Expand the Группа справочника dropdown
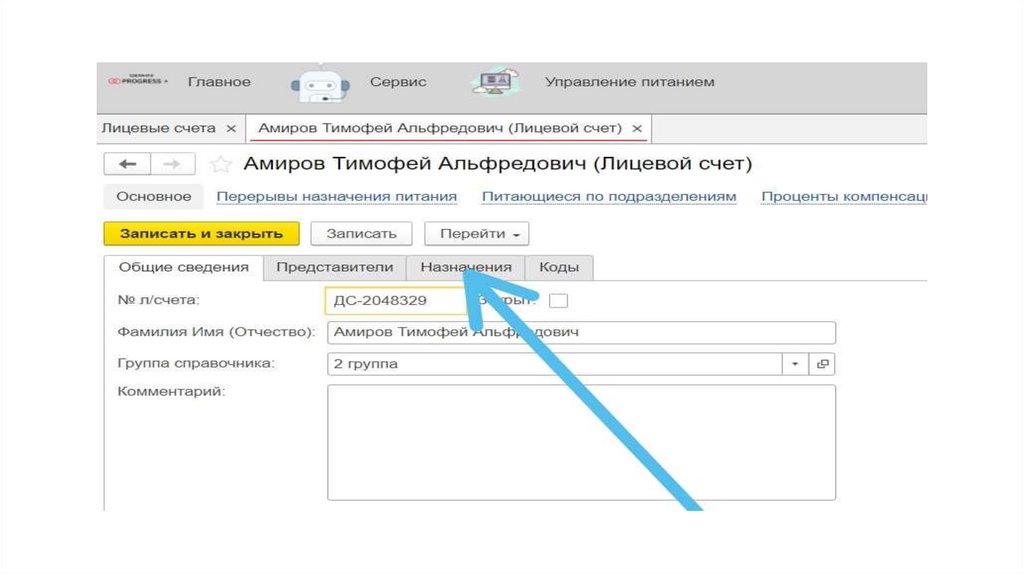Viewport: 1024px width, 574px height. (x=796, y=364)
